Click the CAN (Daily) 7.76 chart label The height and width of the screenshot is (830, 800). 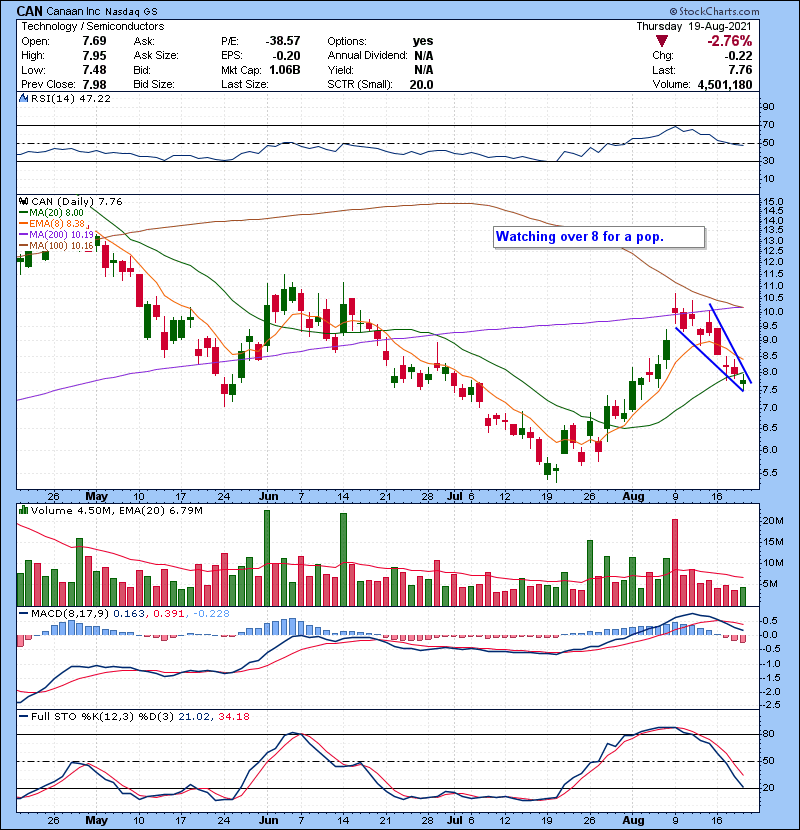click(77, 202)
